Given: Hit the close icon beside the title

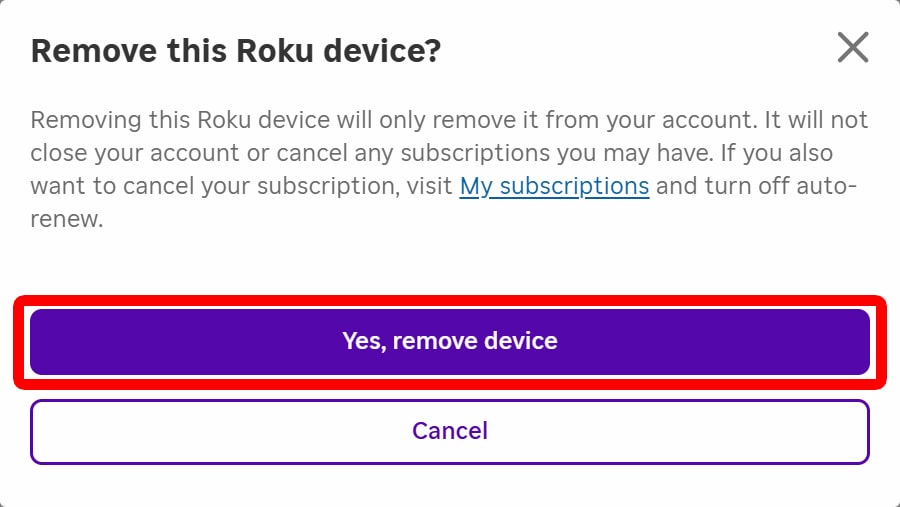Looking at the screenshot, I should 852,47.
